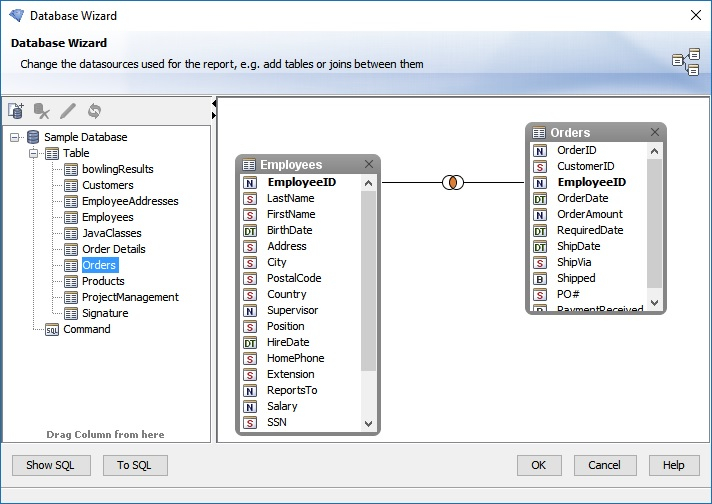Screen dimensions: 712x504
Task: Confirm with the OK button
Action: pos(539,465)
